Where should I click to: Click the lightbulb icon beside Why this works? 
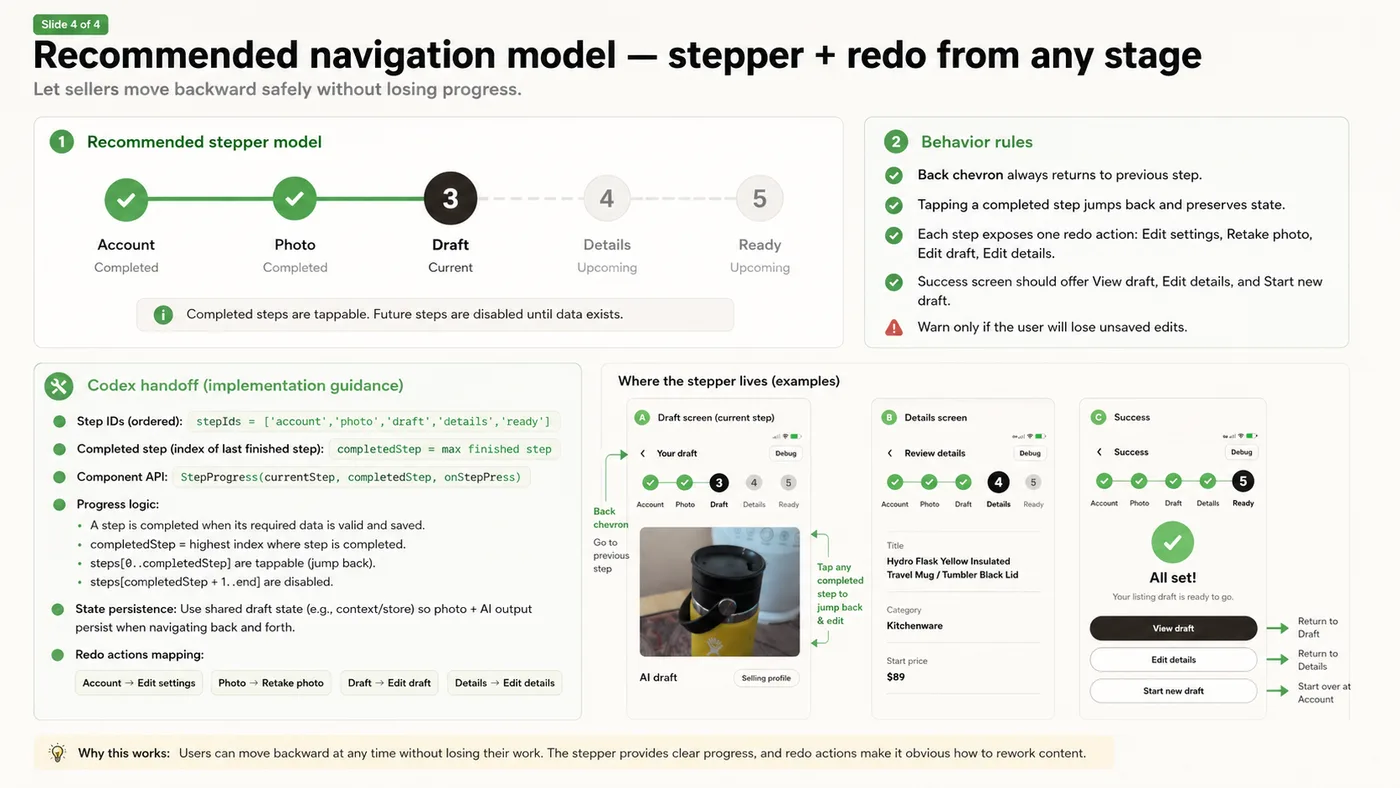(x=58, y=753)
